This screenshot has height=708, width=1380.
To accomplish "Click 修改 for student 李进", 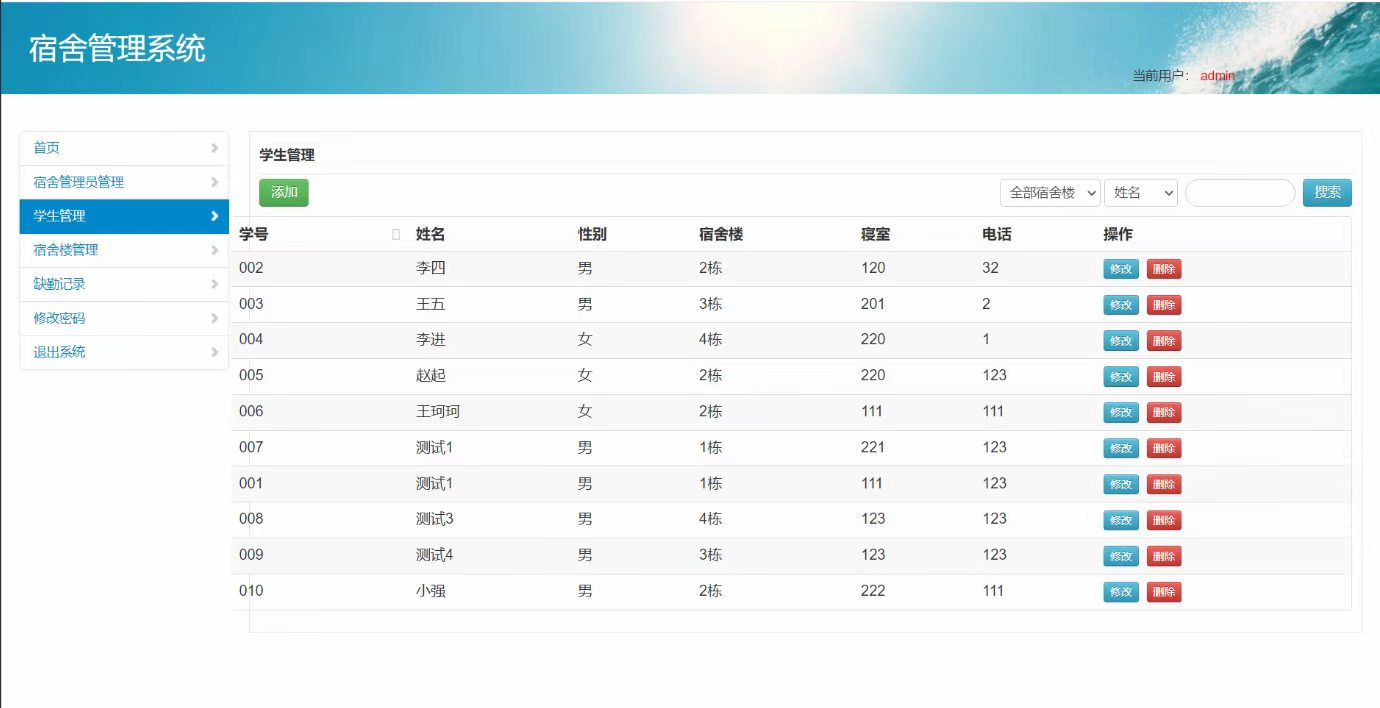I will pyautogui.click(x=1121, y=341).
